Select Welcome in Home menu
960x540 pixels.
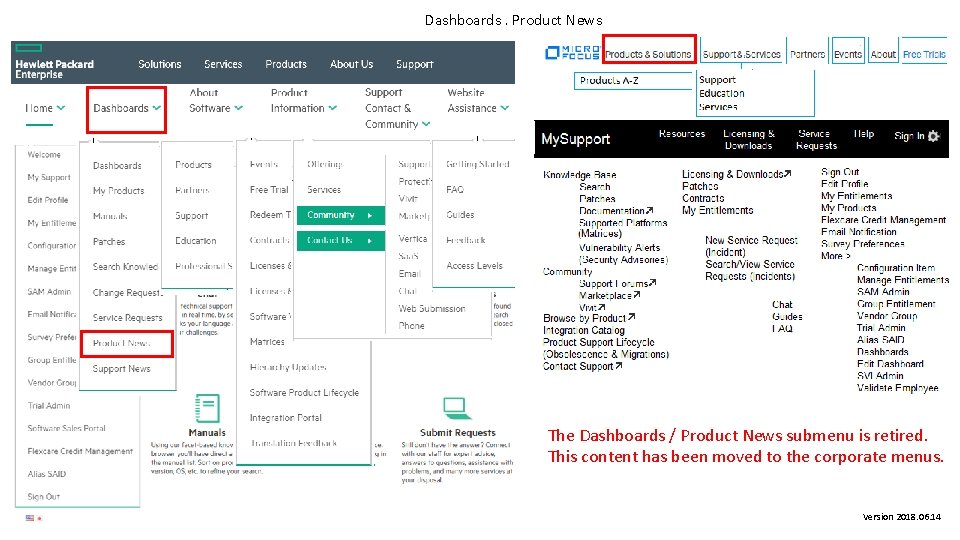click(x=44, y=155)
